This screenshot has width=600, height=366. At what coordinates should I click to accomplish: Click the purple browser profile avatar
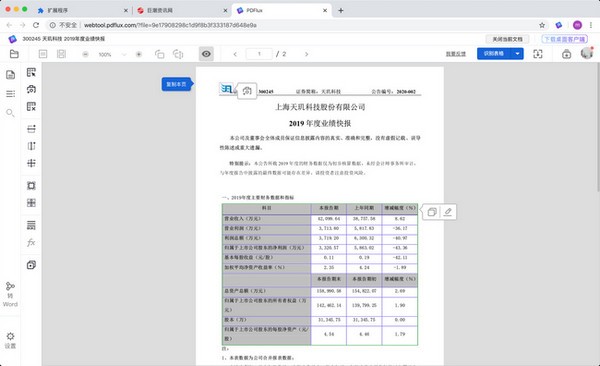coord(577,25)
